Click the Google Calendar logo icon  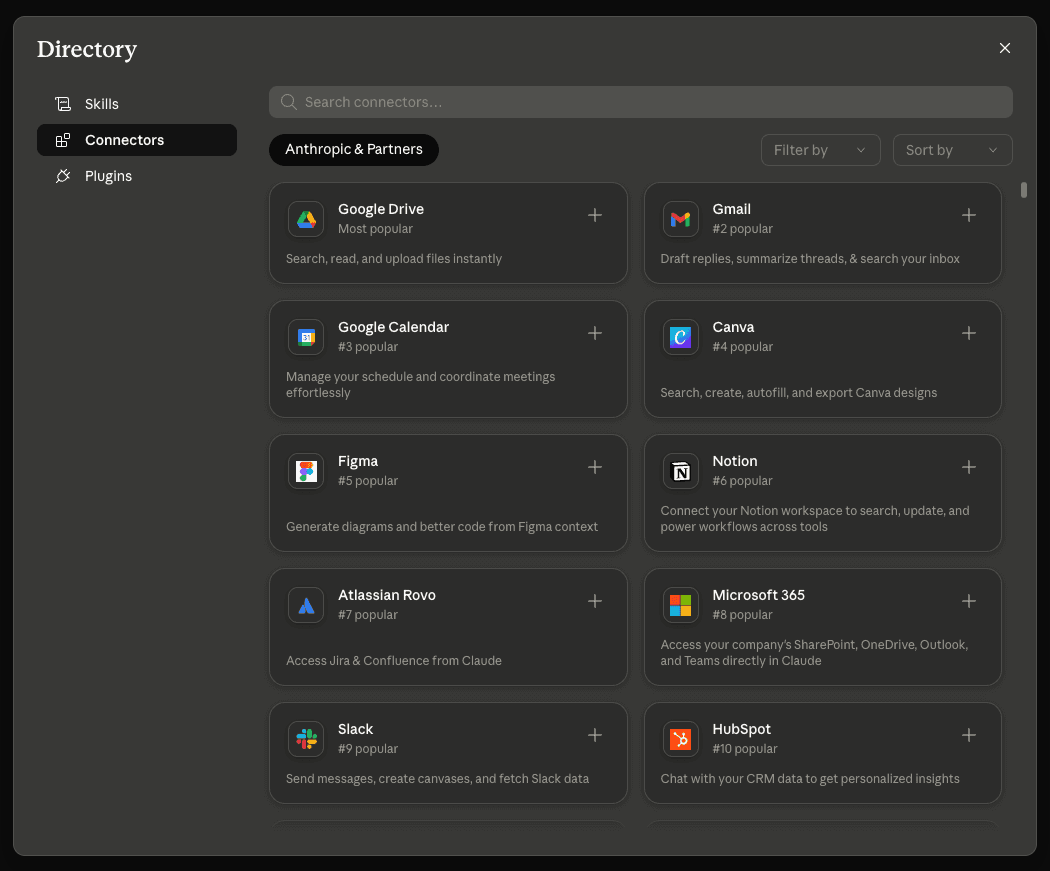pos(306,337)
